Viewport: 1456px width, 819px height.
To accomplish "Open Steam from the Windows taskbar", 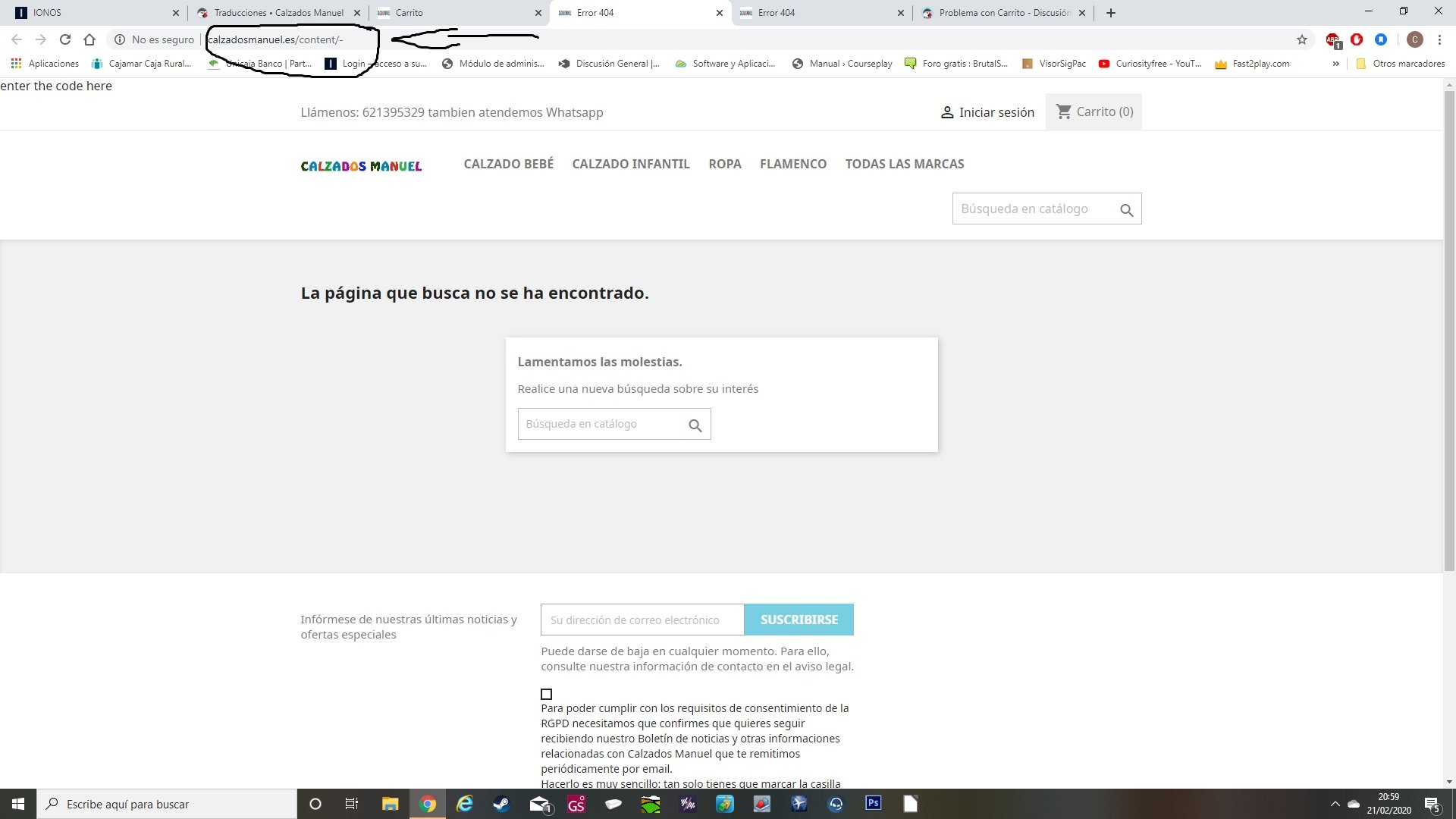I will click(x=501, y=804).
